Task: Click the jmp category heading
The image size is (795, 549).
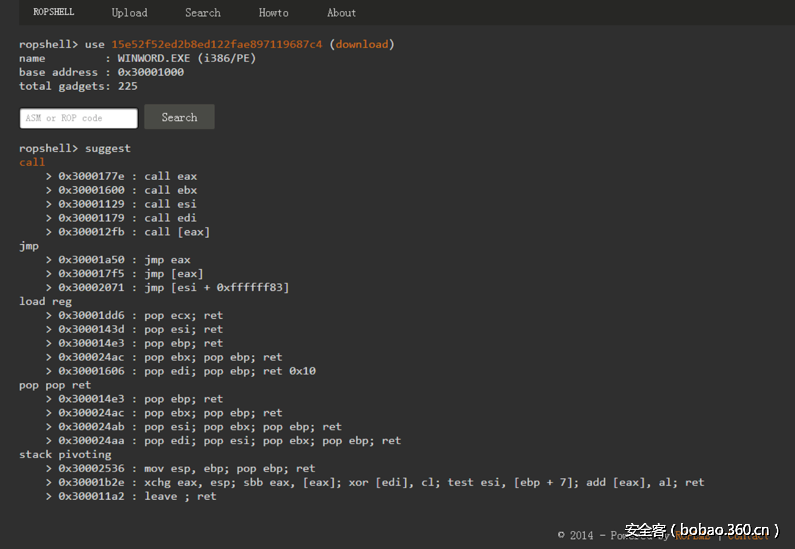Action: [28, 245]
